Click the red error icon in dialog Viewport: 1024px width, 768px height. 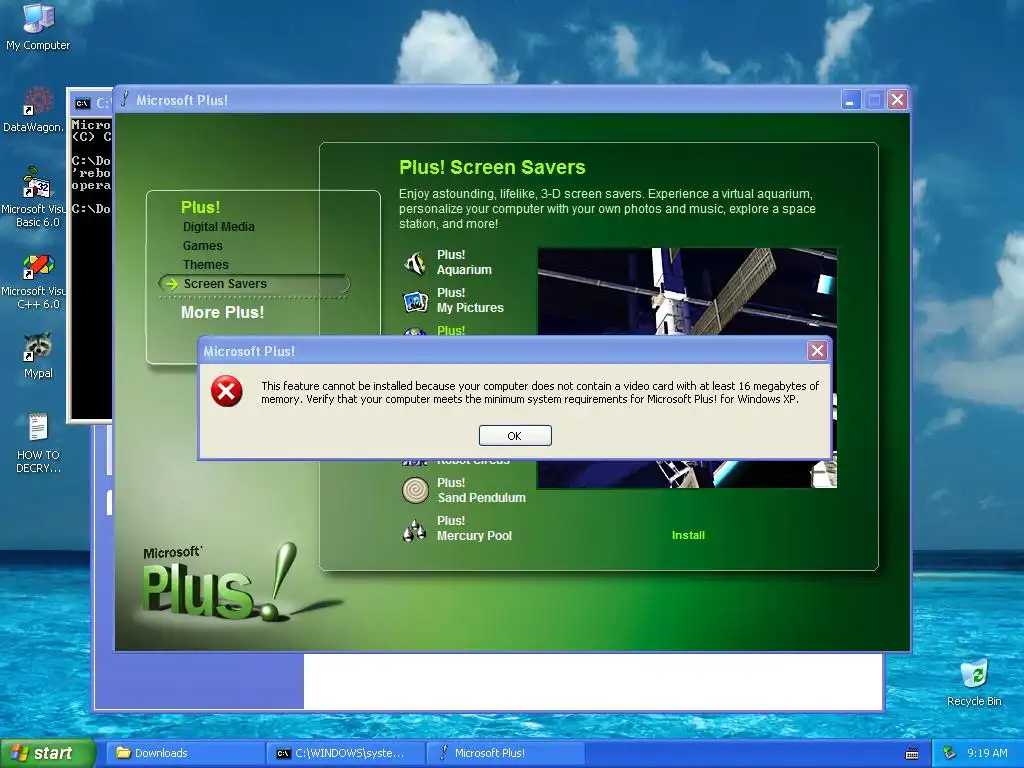point(227,391)
